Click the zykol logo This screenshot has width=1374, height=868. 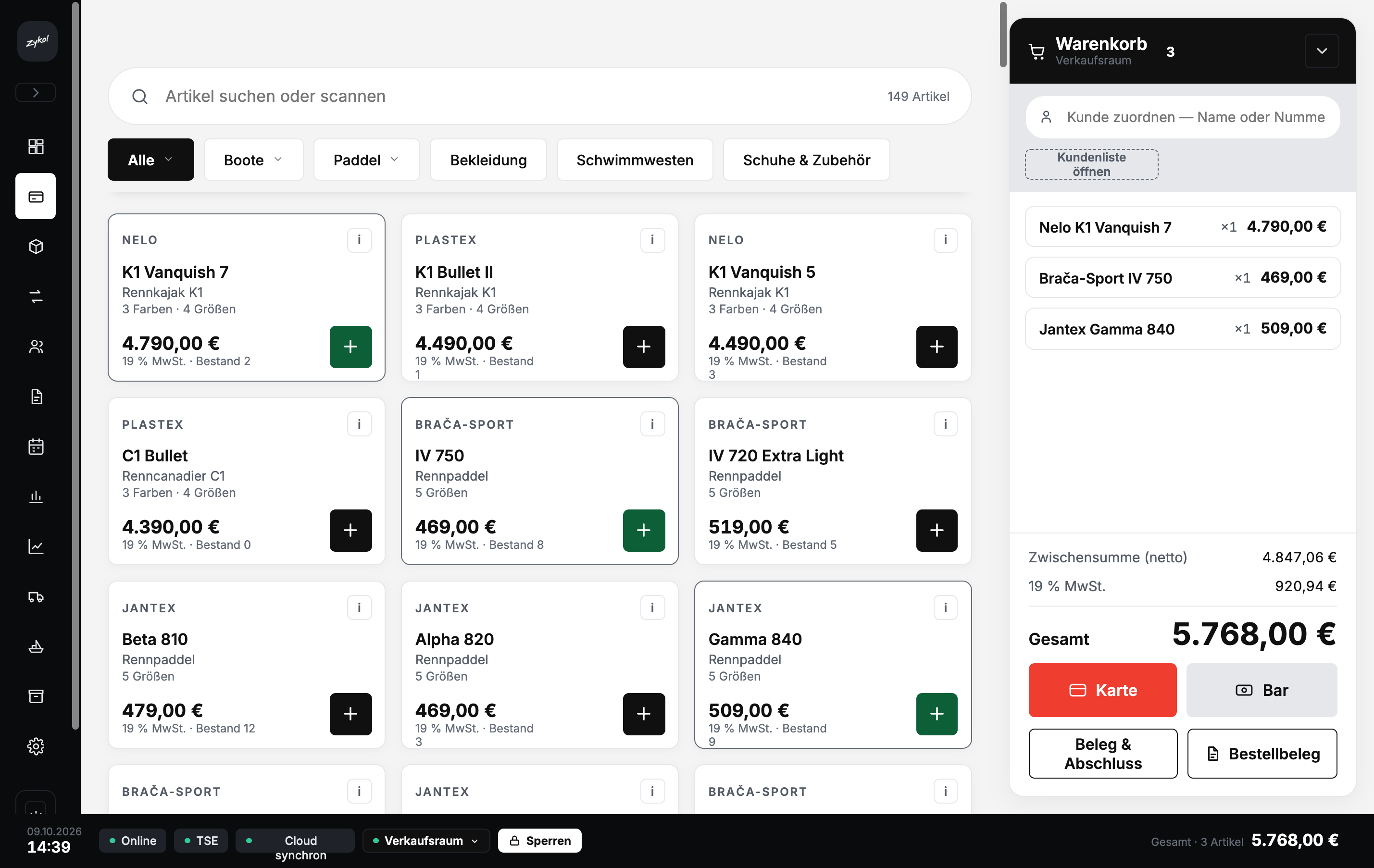pyautogui.click(x=37, y=42)
